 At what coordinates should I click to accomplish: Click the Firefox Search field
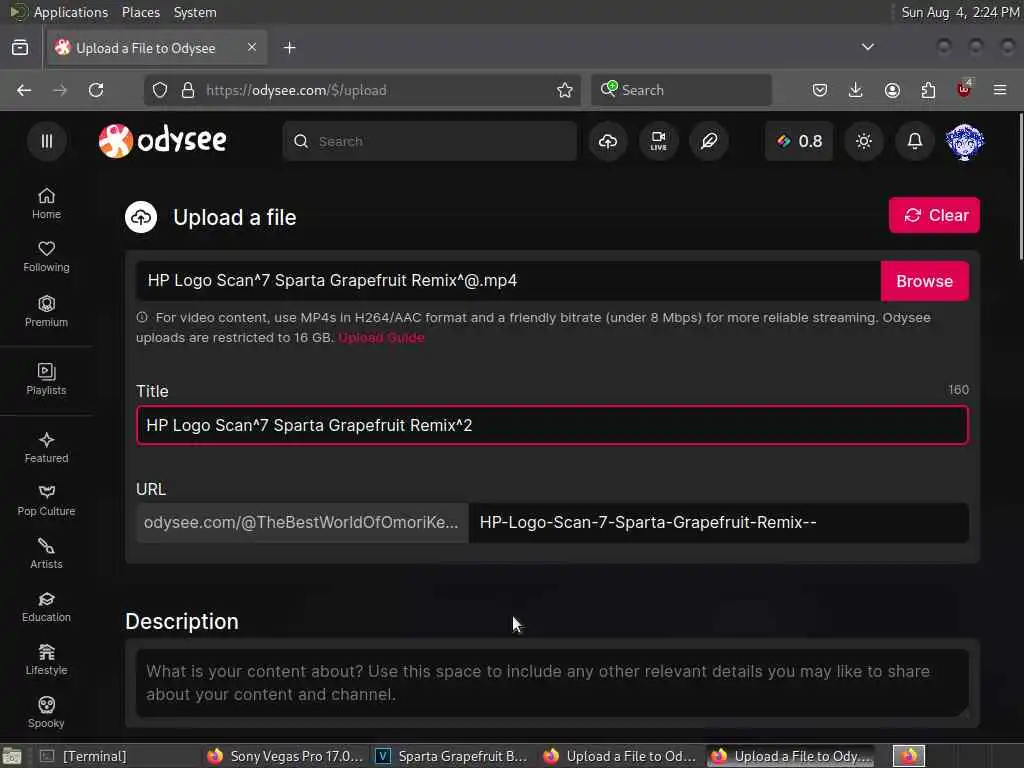point(681,90)
